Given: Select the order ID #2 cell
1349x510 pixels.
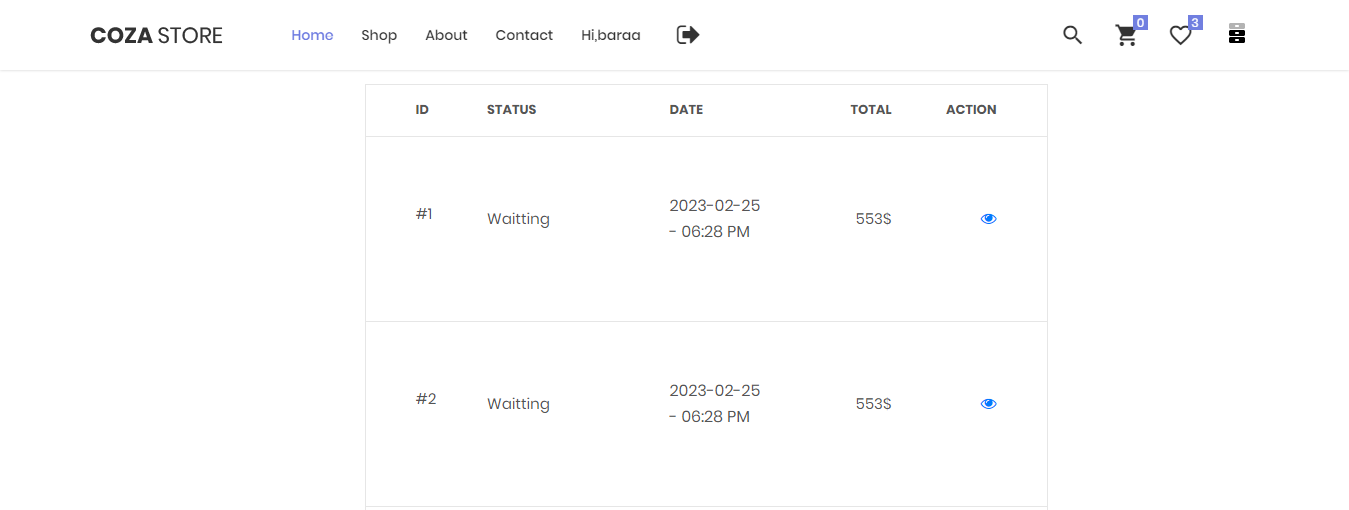Looking at the screenshot, I should click(x=426, y=399).
